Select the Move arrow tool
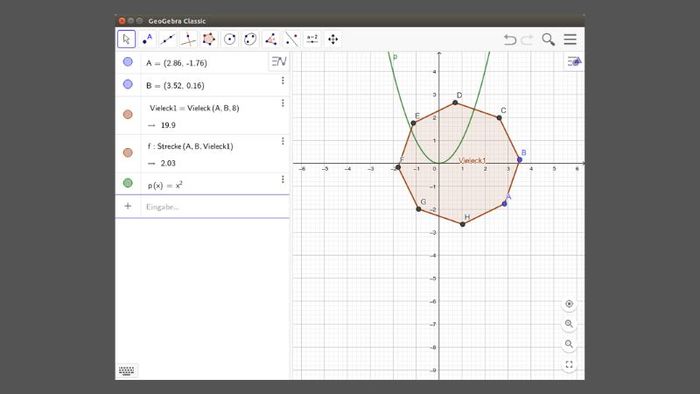The image size is (700, 394). tap(126, 39)
